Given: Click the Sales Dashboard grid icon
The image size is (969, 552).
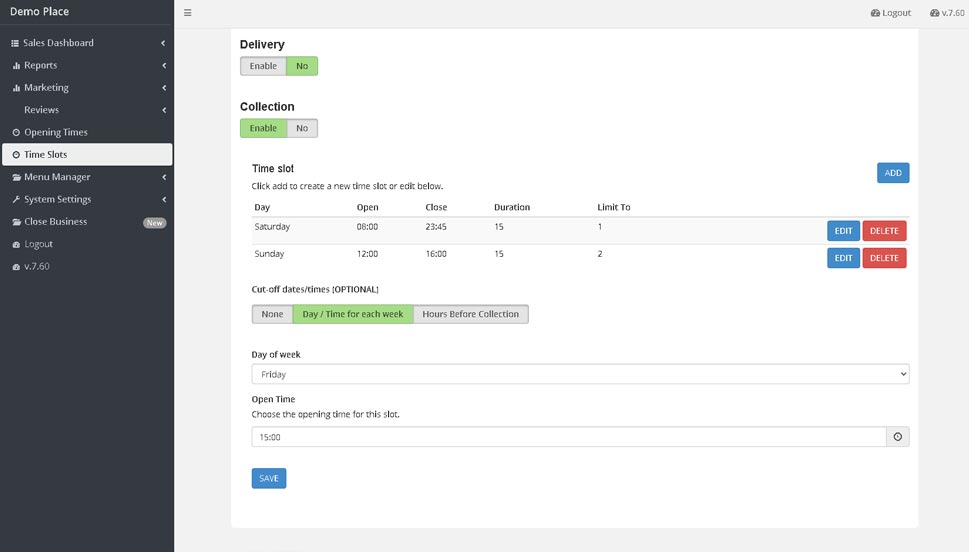Looking at the screenshot, I should click(15, 43).
